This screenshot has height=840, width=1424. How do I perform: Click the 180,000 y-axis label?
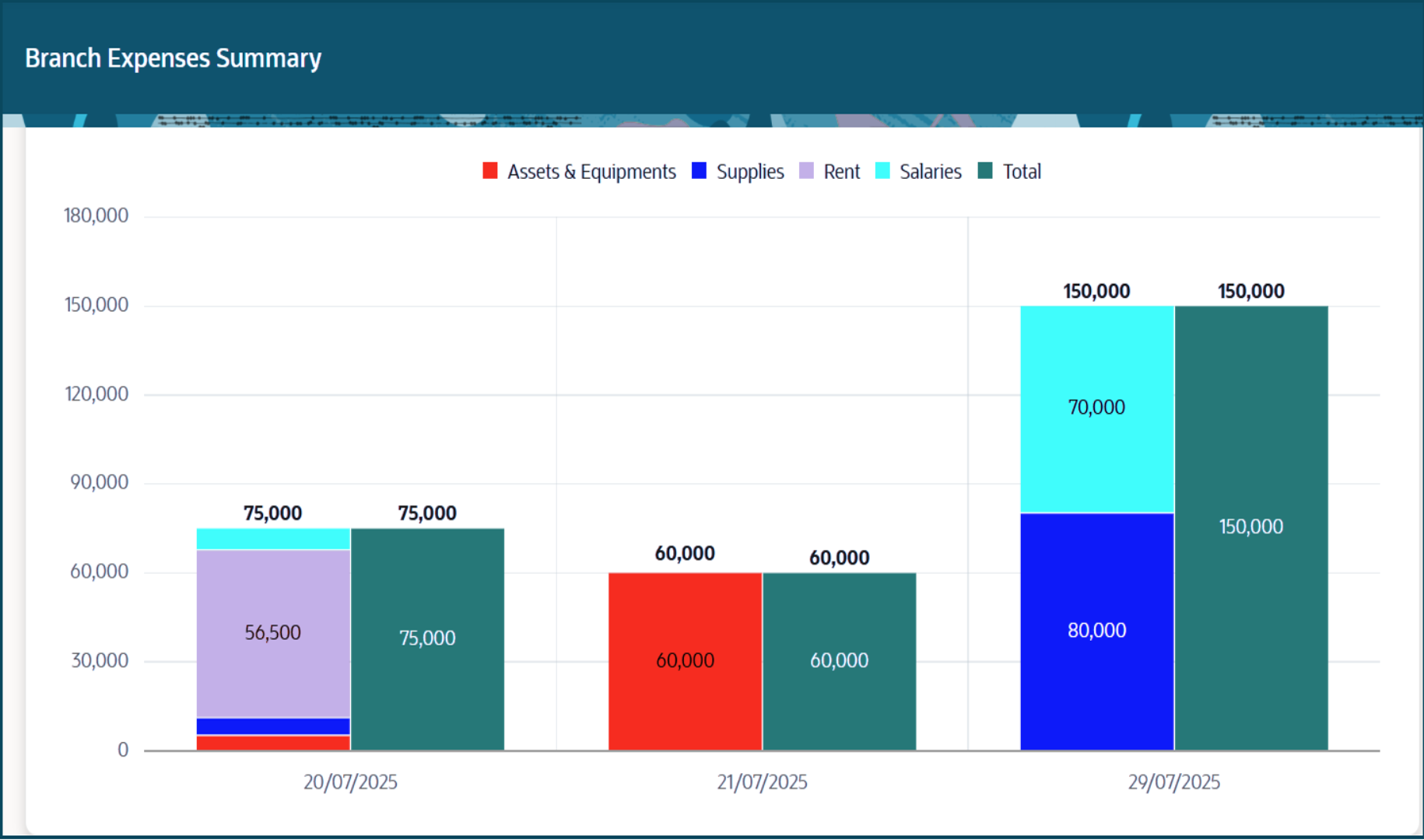tap(95, 215)
